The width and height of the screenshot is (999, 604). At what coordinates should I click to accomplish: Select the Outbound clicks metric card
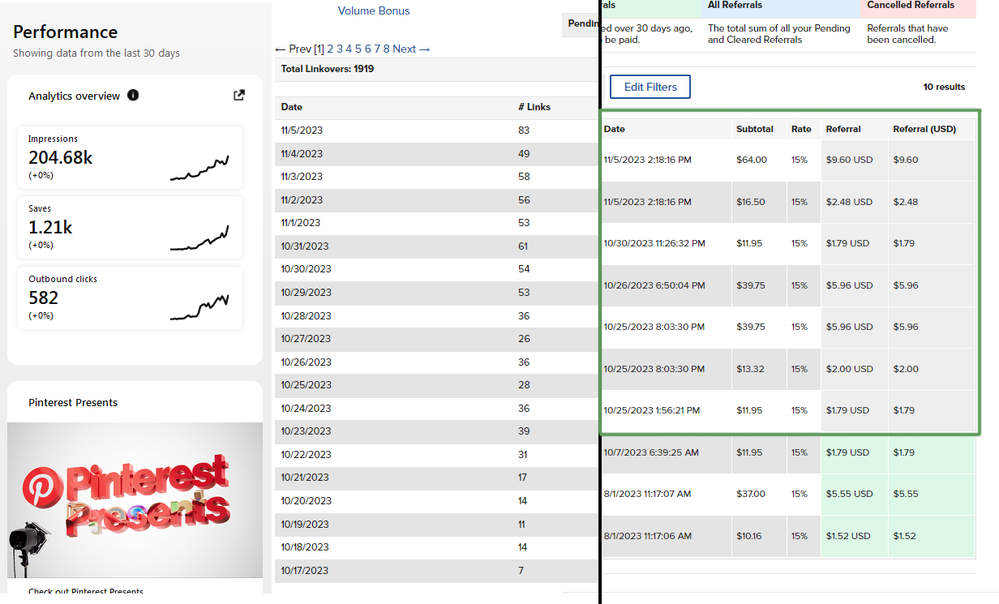click(130, 297)
